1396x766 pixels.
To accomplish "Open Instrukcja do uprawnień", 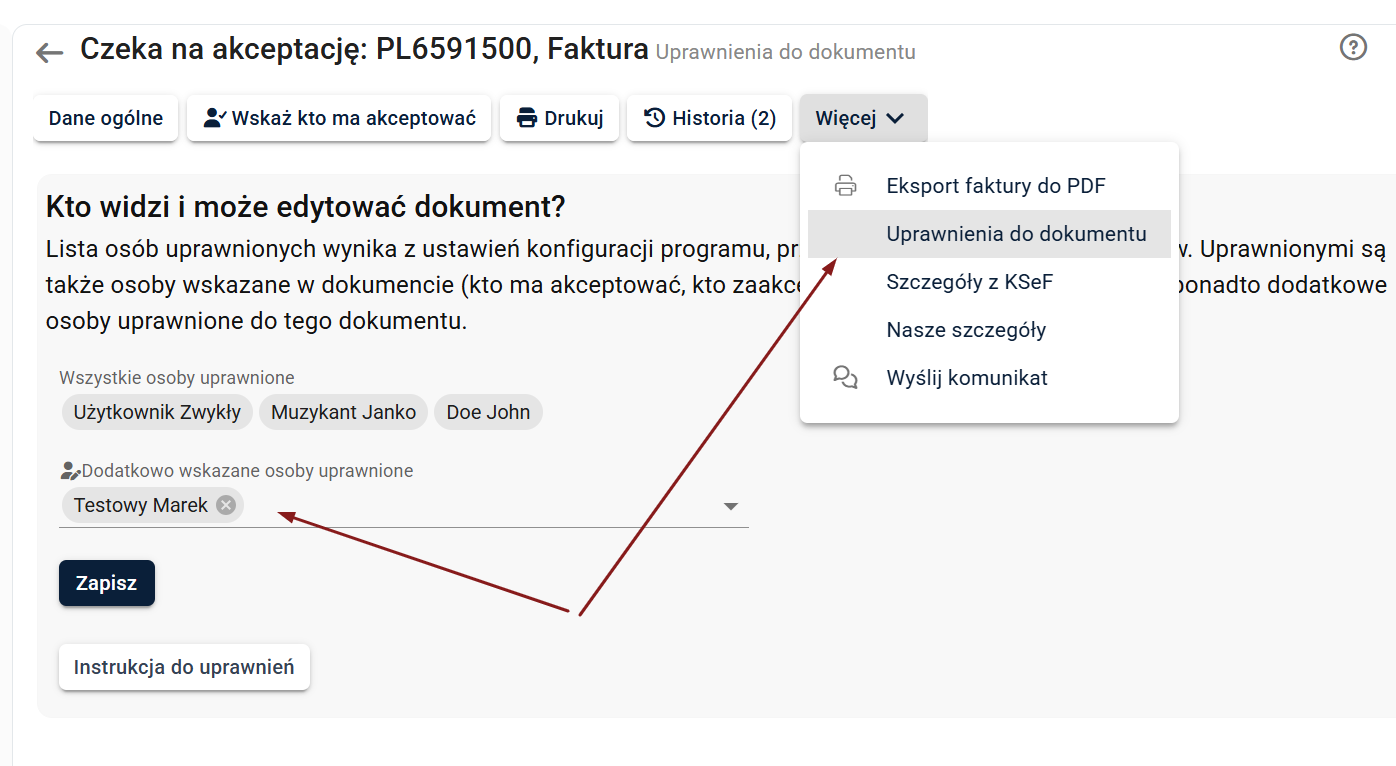I will (x=184, y=667).
